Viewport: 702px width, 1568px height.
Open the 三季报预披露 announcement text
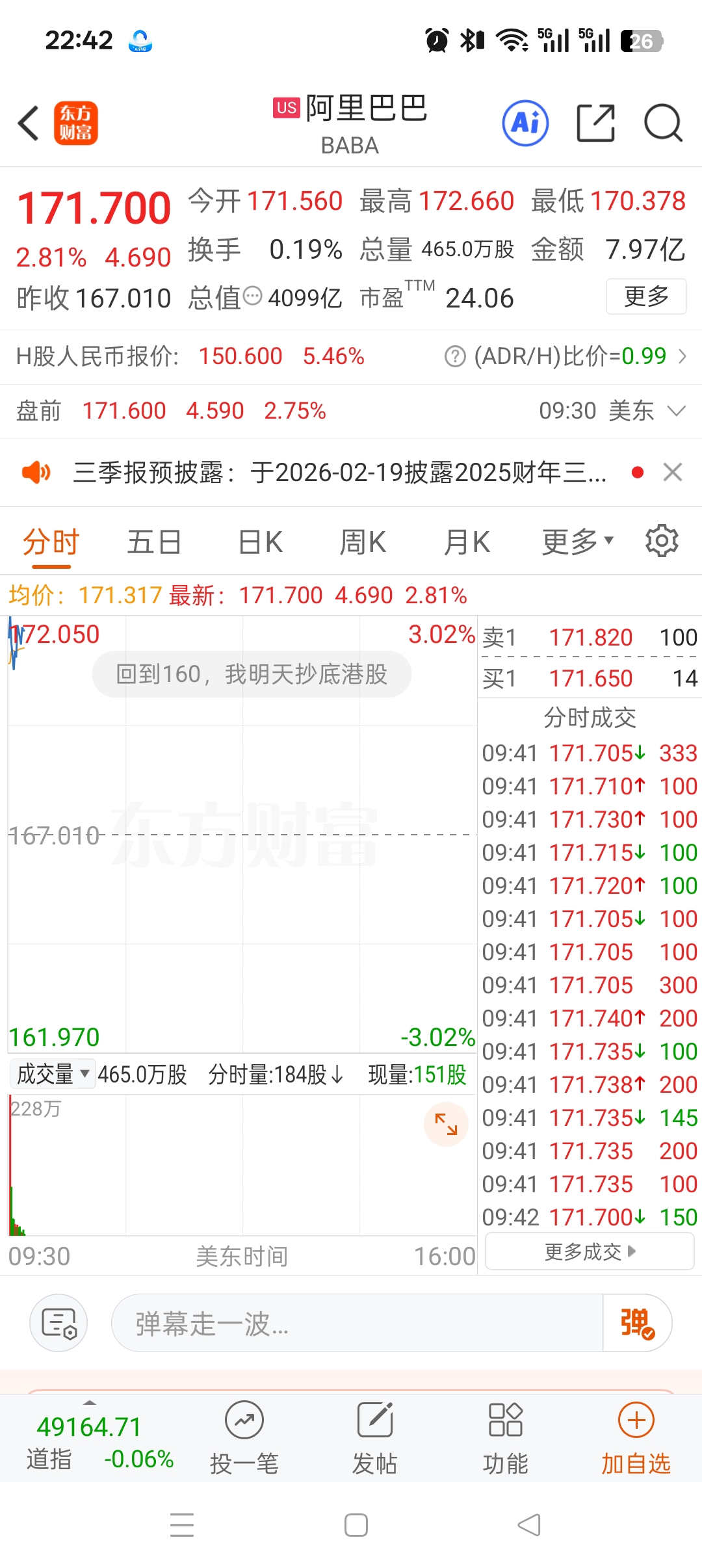pyautogui.click(x=339, y=472)
